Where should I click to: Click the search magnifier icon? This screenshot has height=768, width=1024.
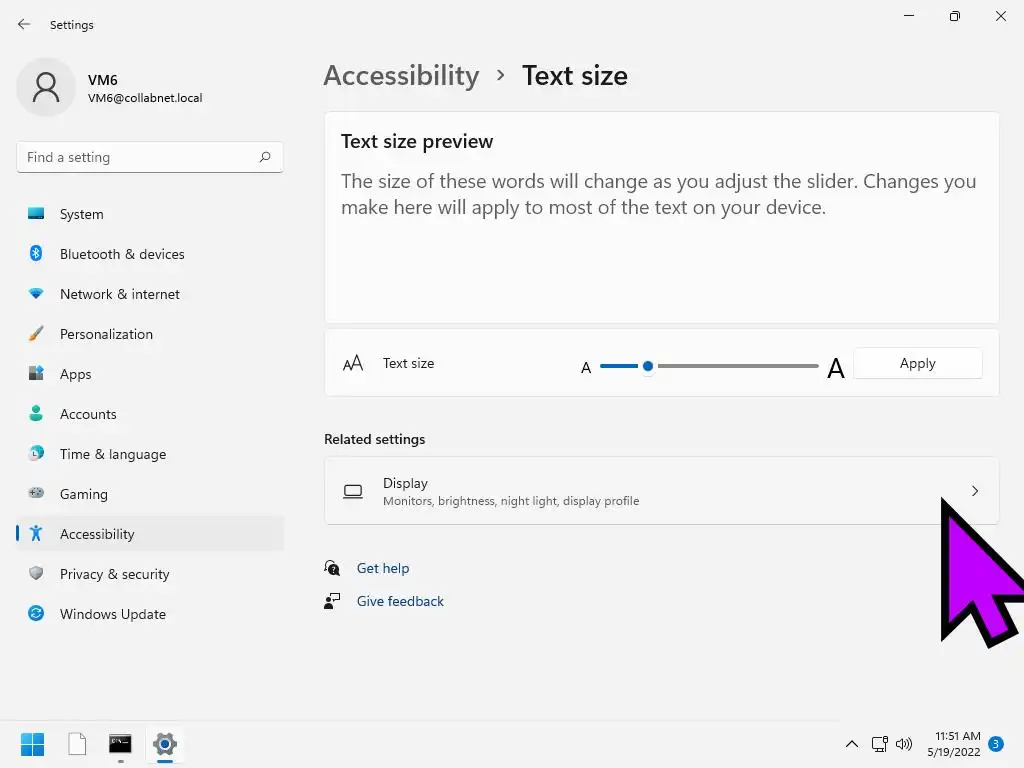265,157
